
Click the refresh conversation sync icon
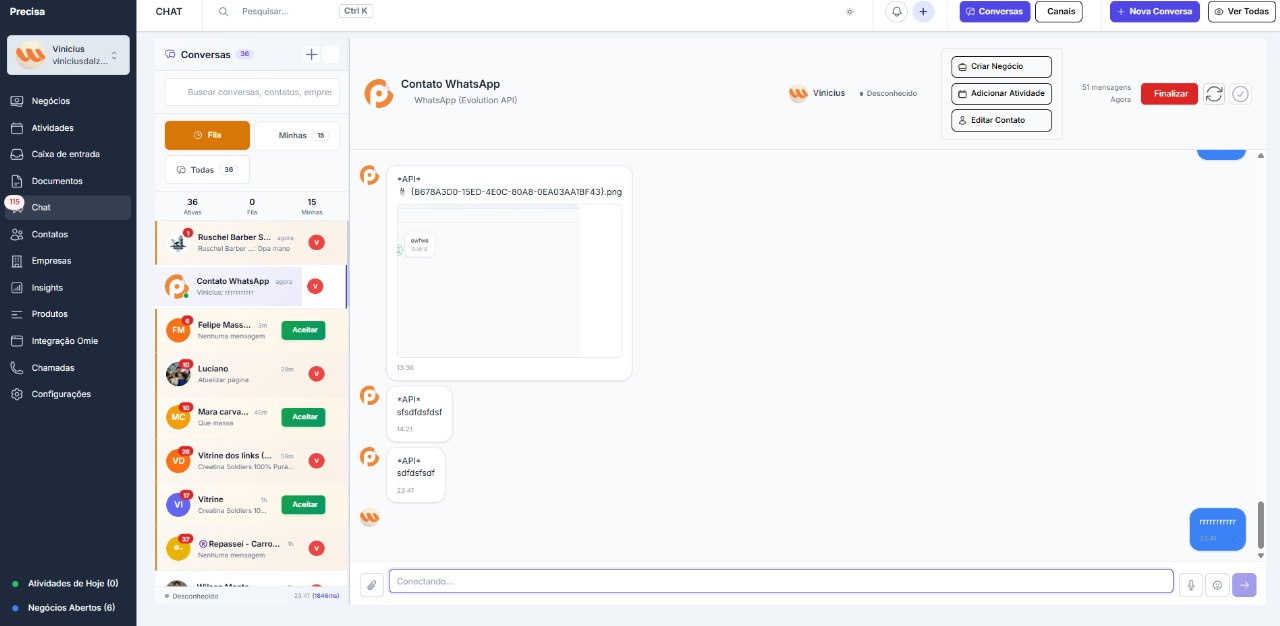pyautogui.click(x=1214, y=94)
